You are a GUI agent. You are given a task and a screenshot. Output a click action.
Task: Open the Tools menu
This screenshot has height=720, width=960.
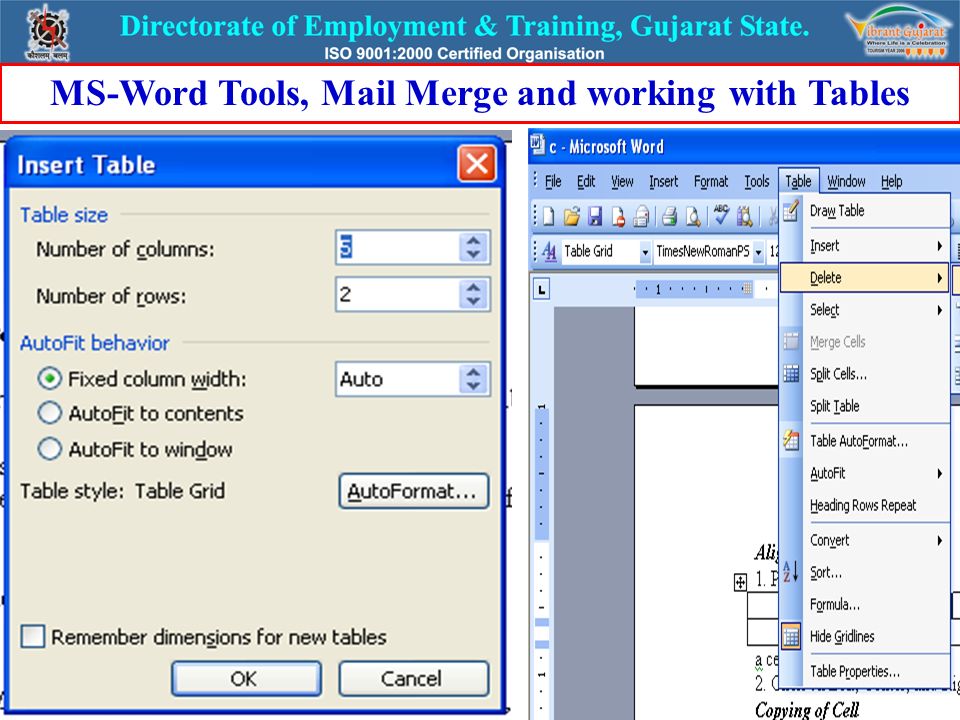click(757, 181)
